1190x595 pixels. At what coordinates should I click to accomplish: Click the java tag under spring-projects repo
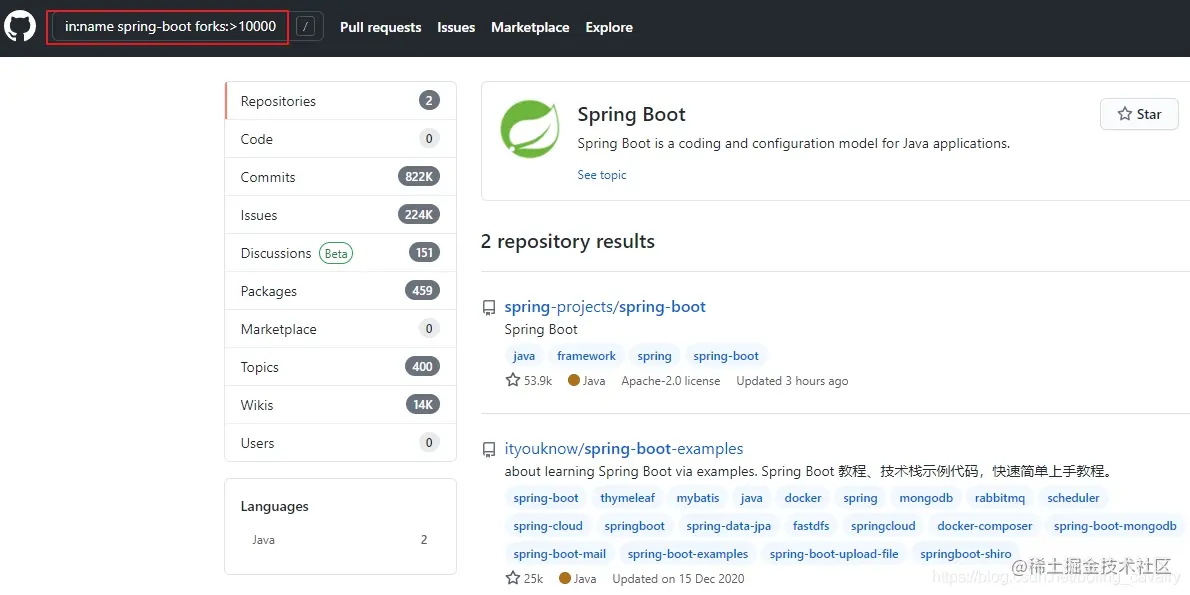click(x=524, y=356)
